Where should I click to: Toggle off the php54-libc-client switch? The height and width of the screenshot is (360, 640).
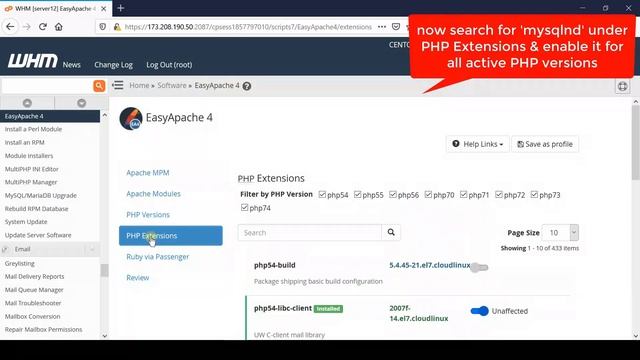[479, 311]
